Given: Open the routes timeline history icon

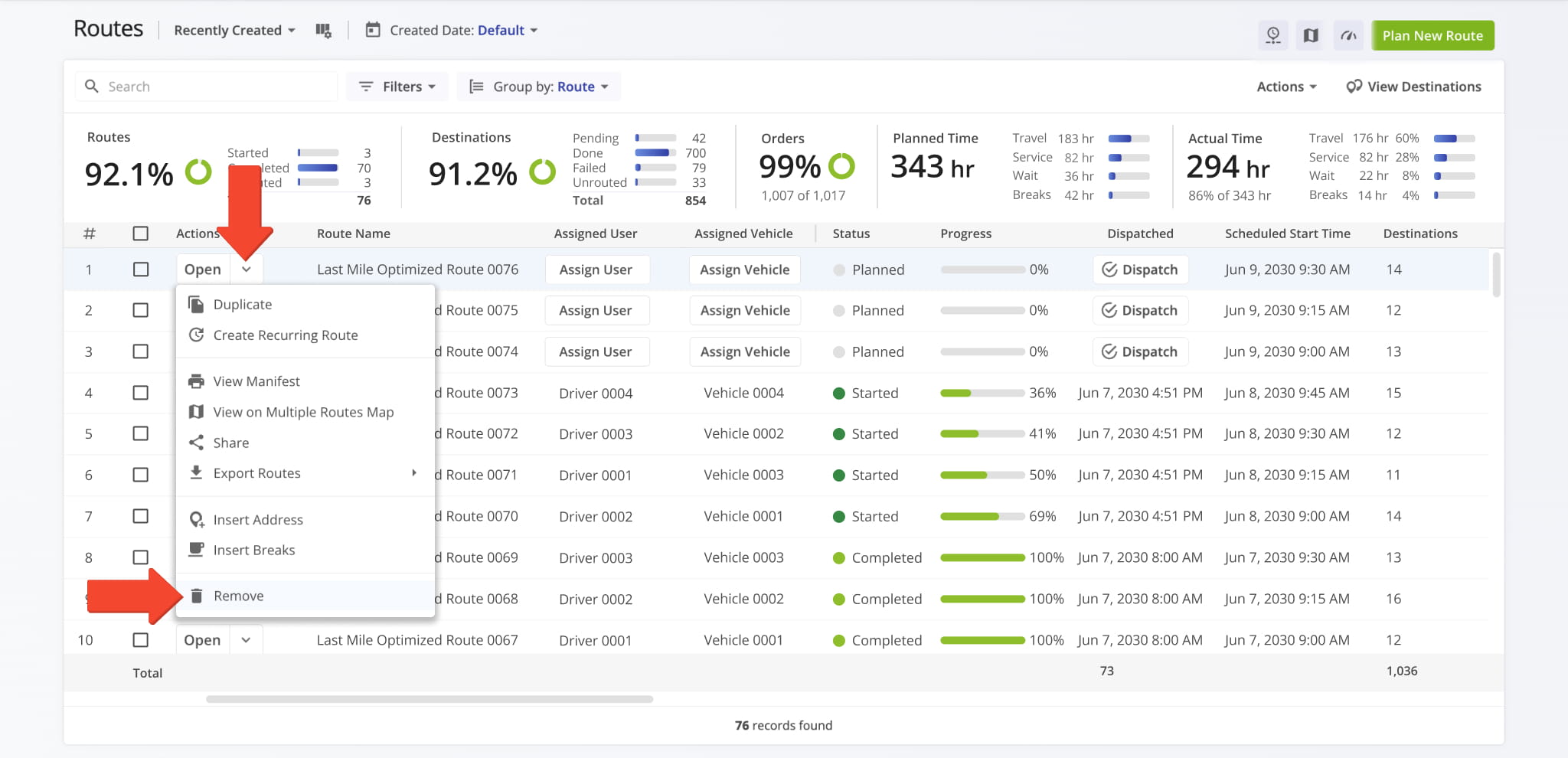Looking at the screenshot, I should (x=1273, y=35).
